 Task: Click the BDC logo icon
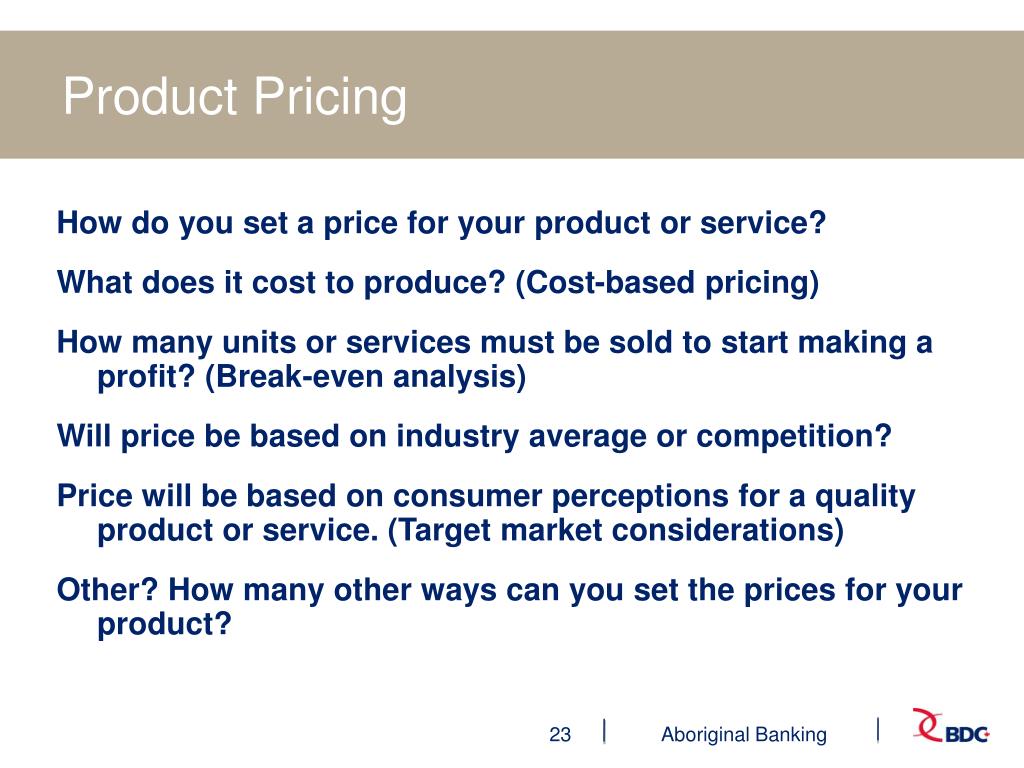pos(950,726)
